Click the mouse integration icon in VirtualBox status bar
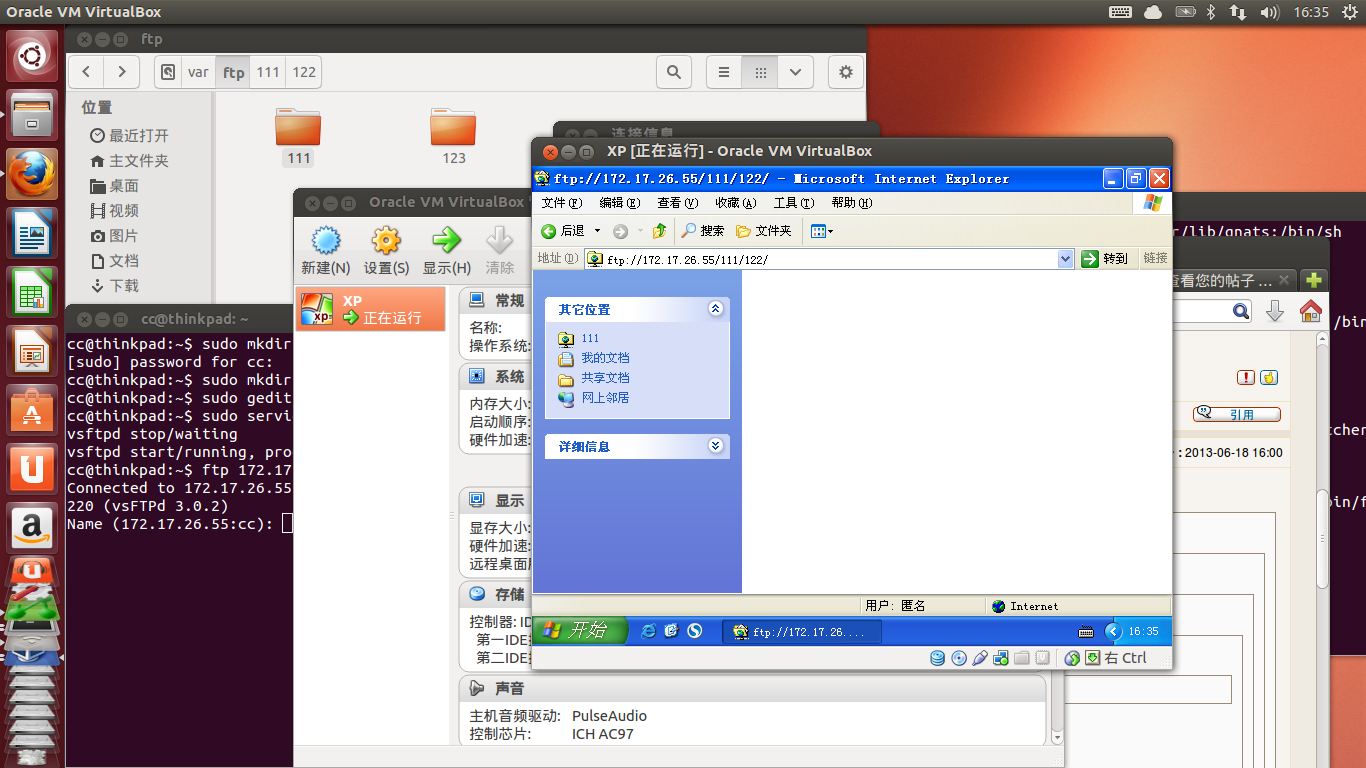This screenshot has height=768, width=1366. point(1072,658)
